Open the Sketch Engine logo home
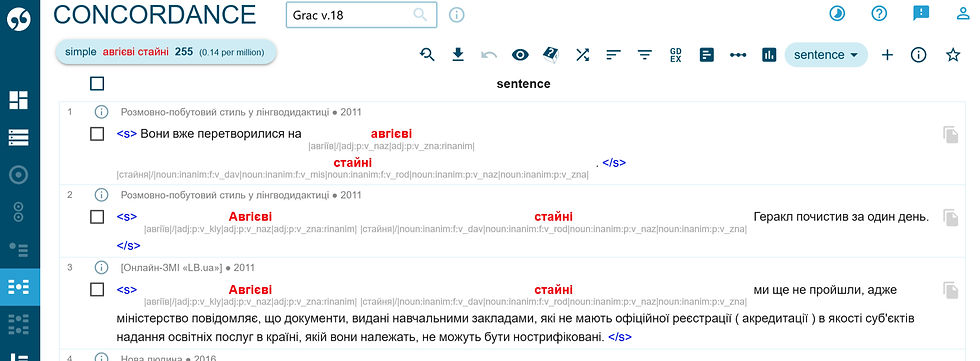 [x=19, y=19]
